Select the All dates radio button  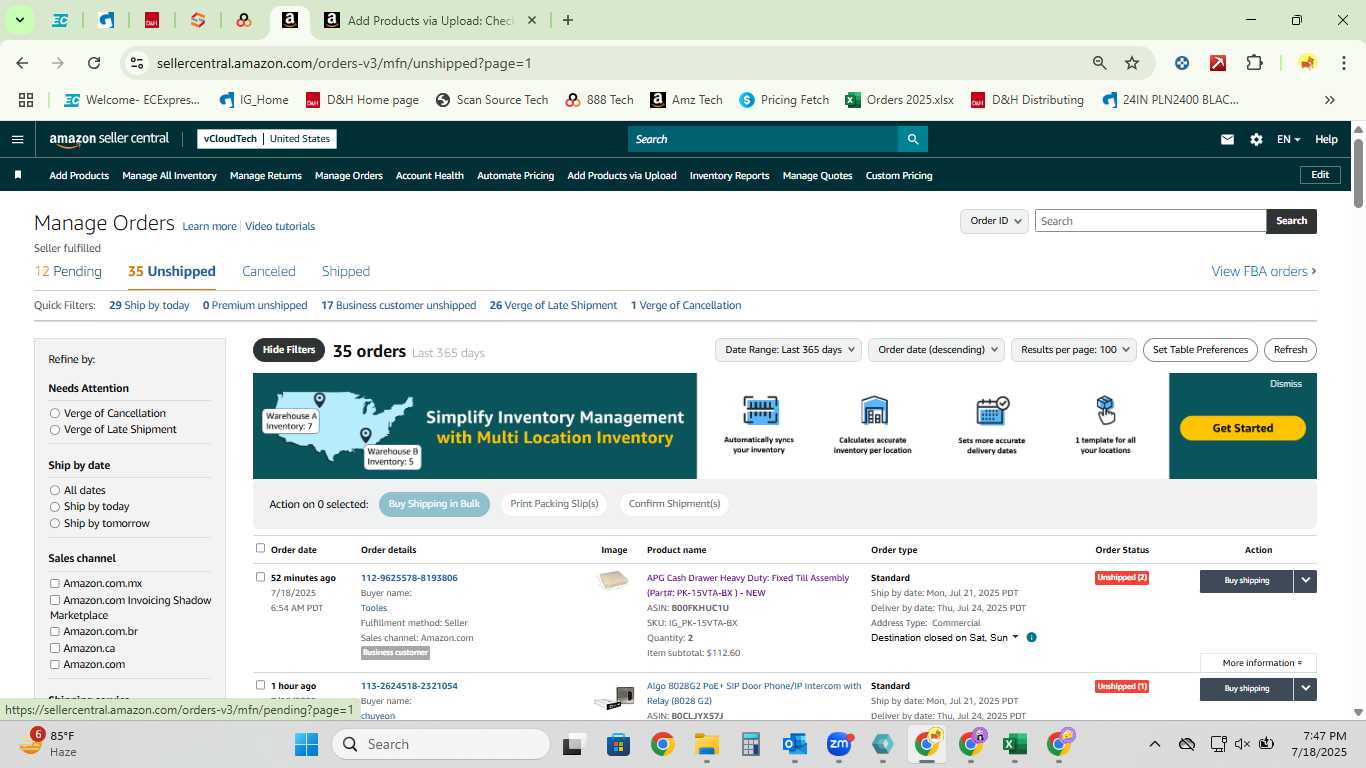[55, 490]
